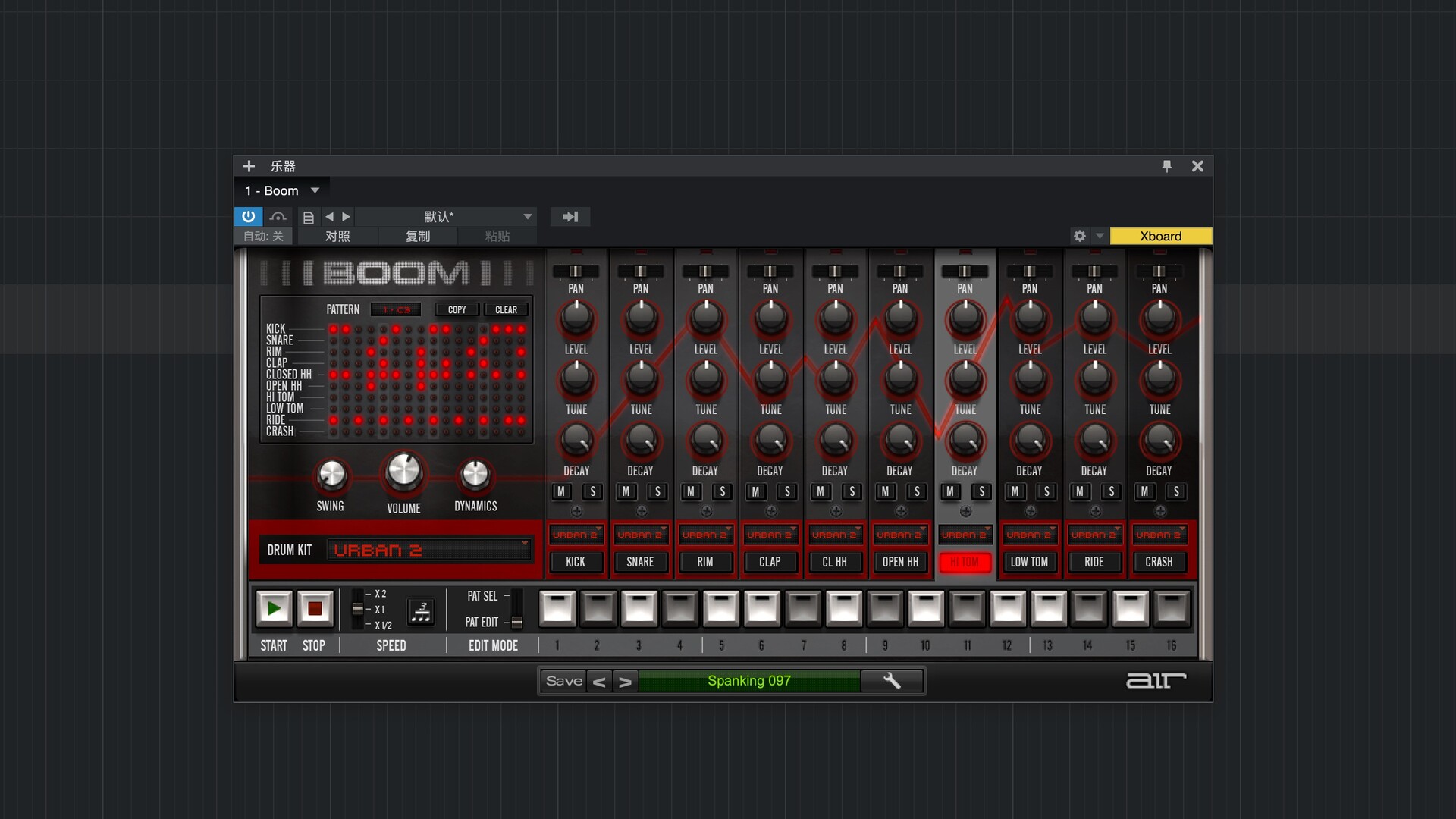Click the 复制 (copy) tab
Viewport: 1456px width, 819px height.
click(418, 236)
